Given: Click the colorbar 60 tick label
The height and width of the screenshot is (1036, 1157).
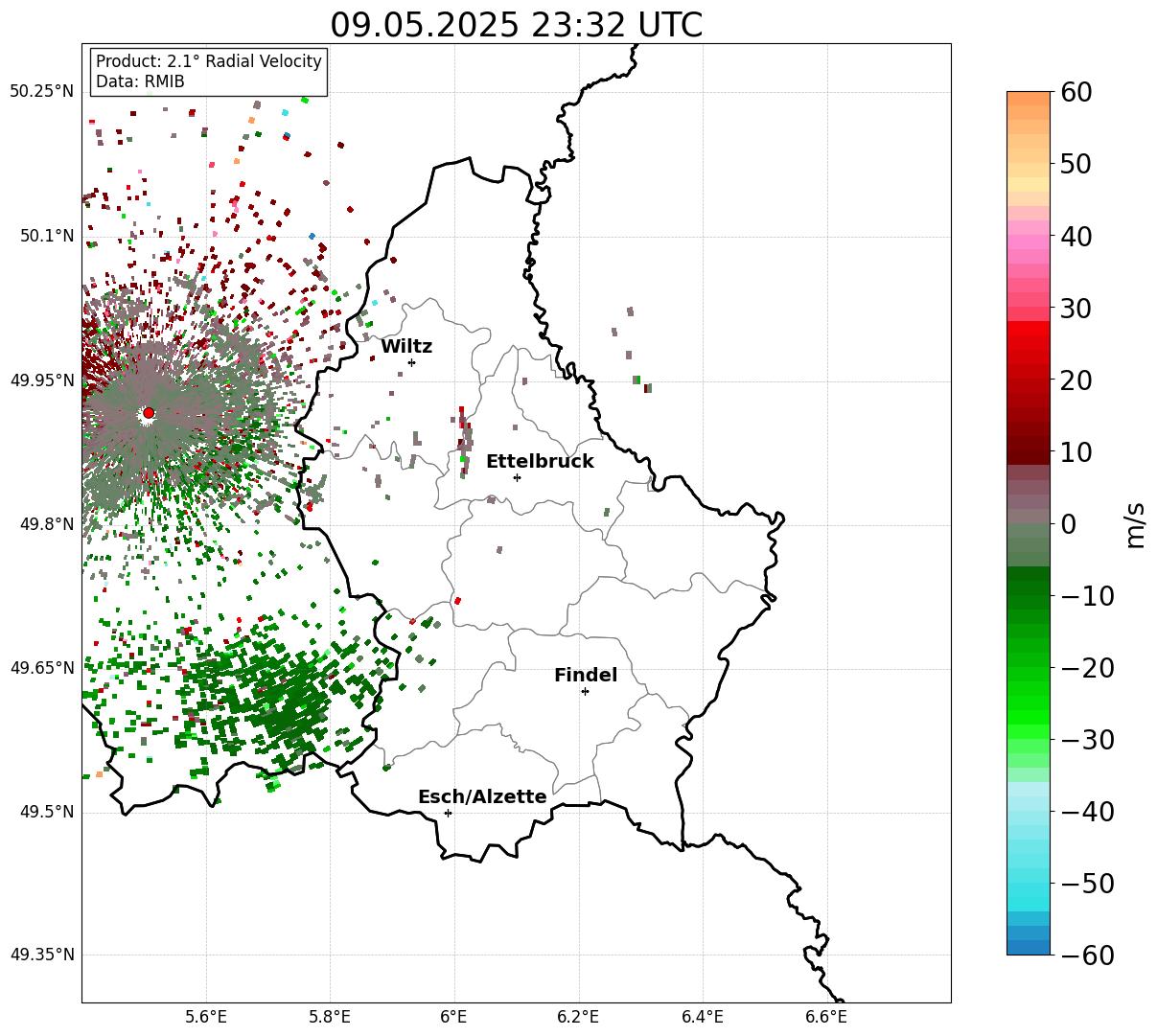Looking at the screenshot, I should [1076, 92].
